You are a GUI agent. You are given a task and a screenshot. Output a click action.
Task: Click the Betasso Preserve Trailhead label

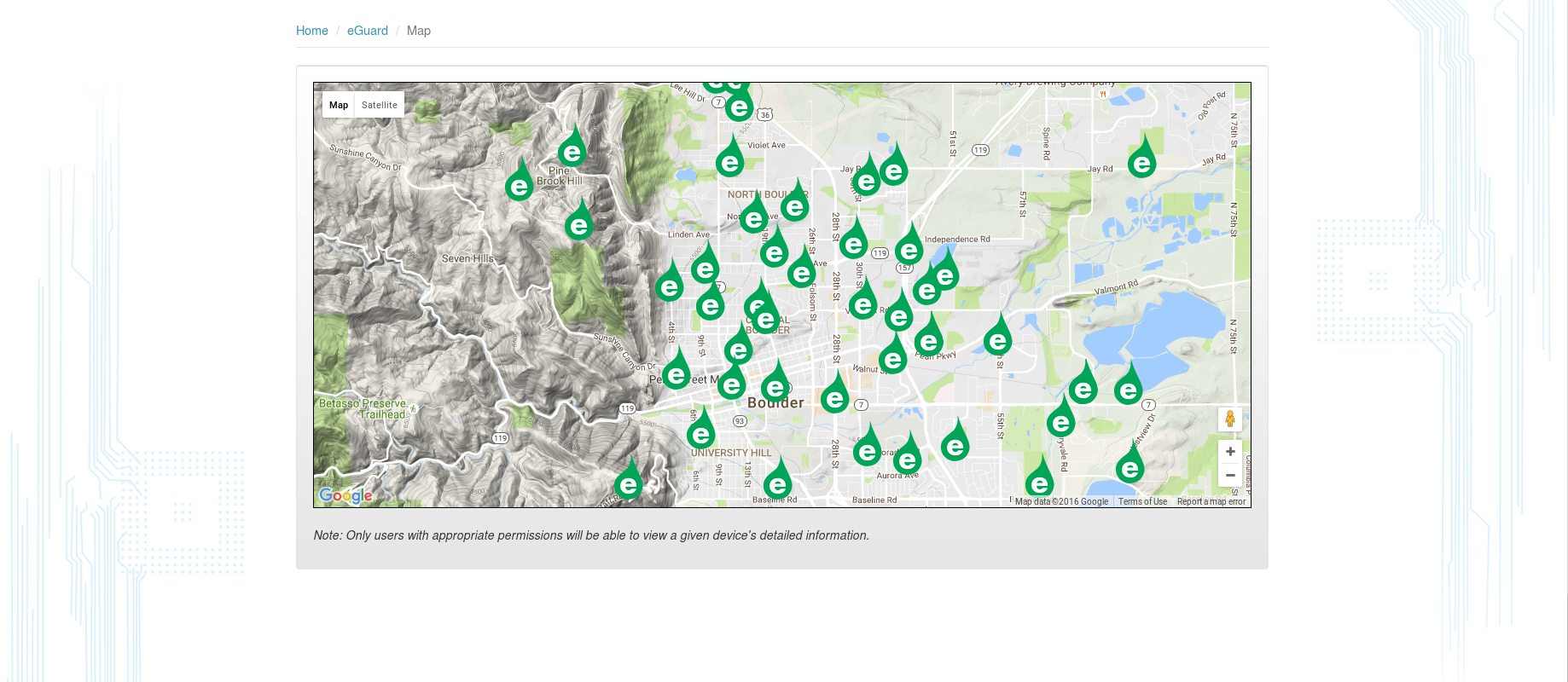tap(363, 409)
